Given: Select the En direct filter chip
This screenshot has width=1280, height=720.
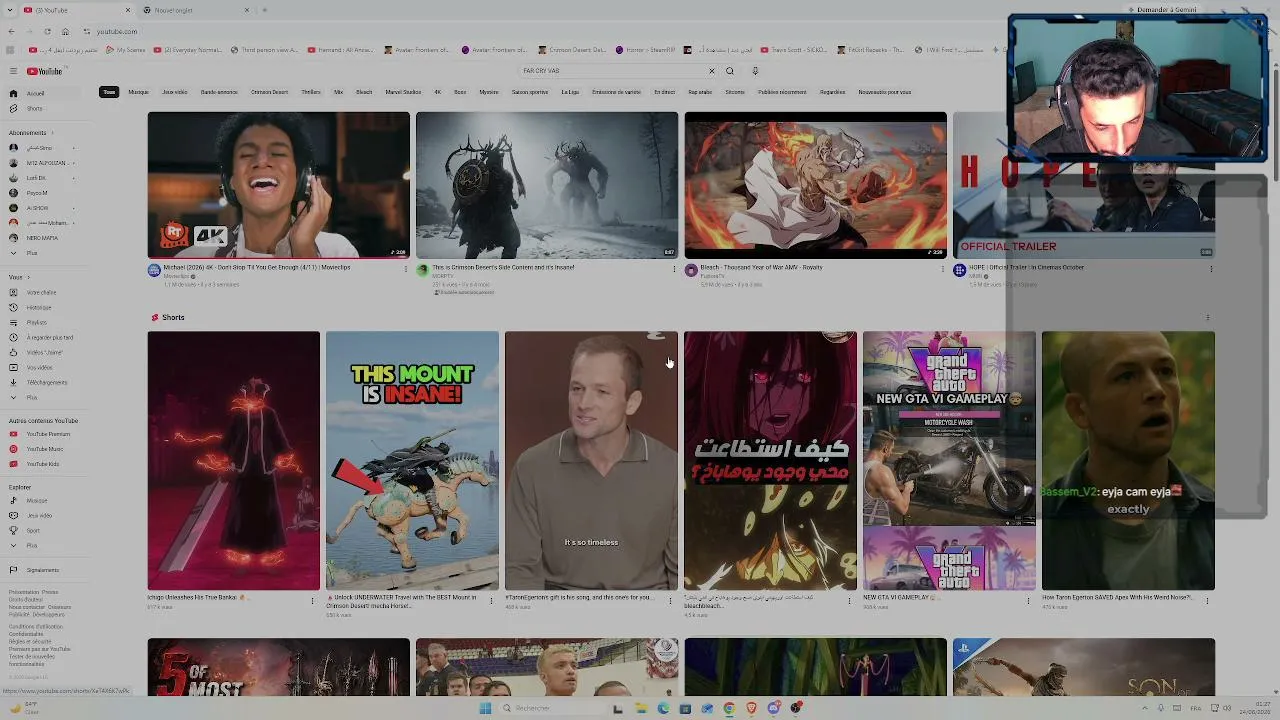Looking at the screenshot, I should 665,92.
